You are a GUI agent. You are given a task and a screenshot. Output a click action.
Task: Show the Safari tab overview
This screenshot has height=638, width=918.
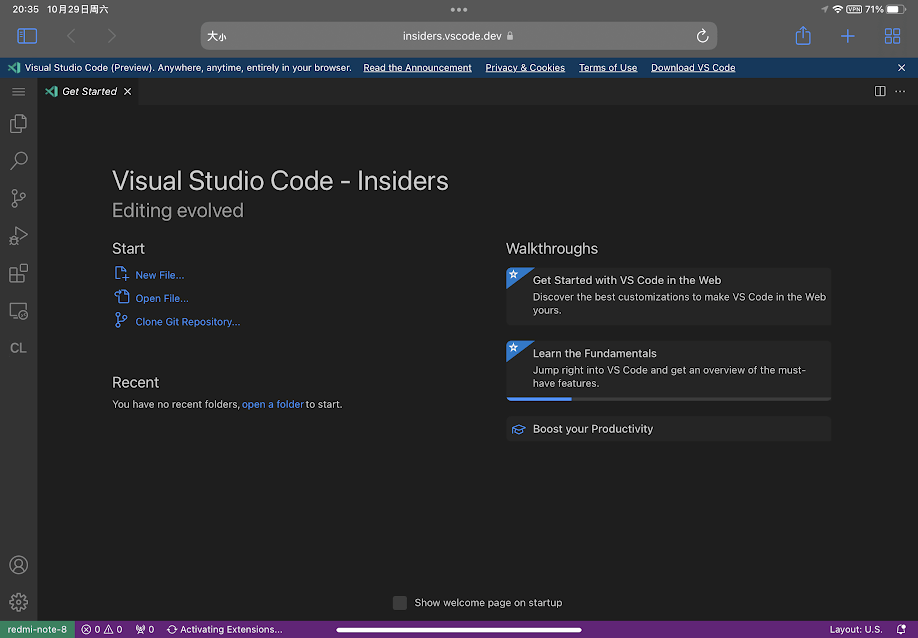point(892,36)
